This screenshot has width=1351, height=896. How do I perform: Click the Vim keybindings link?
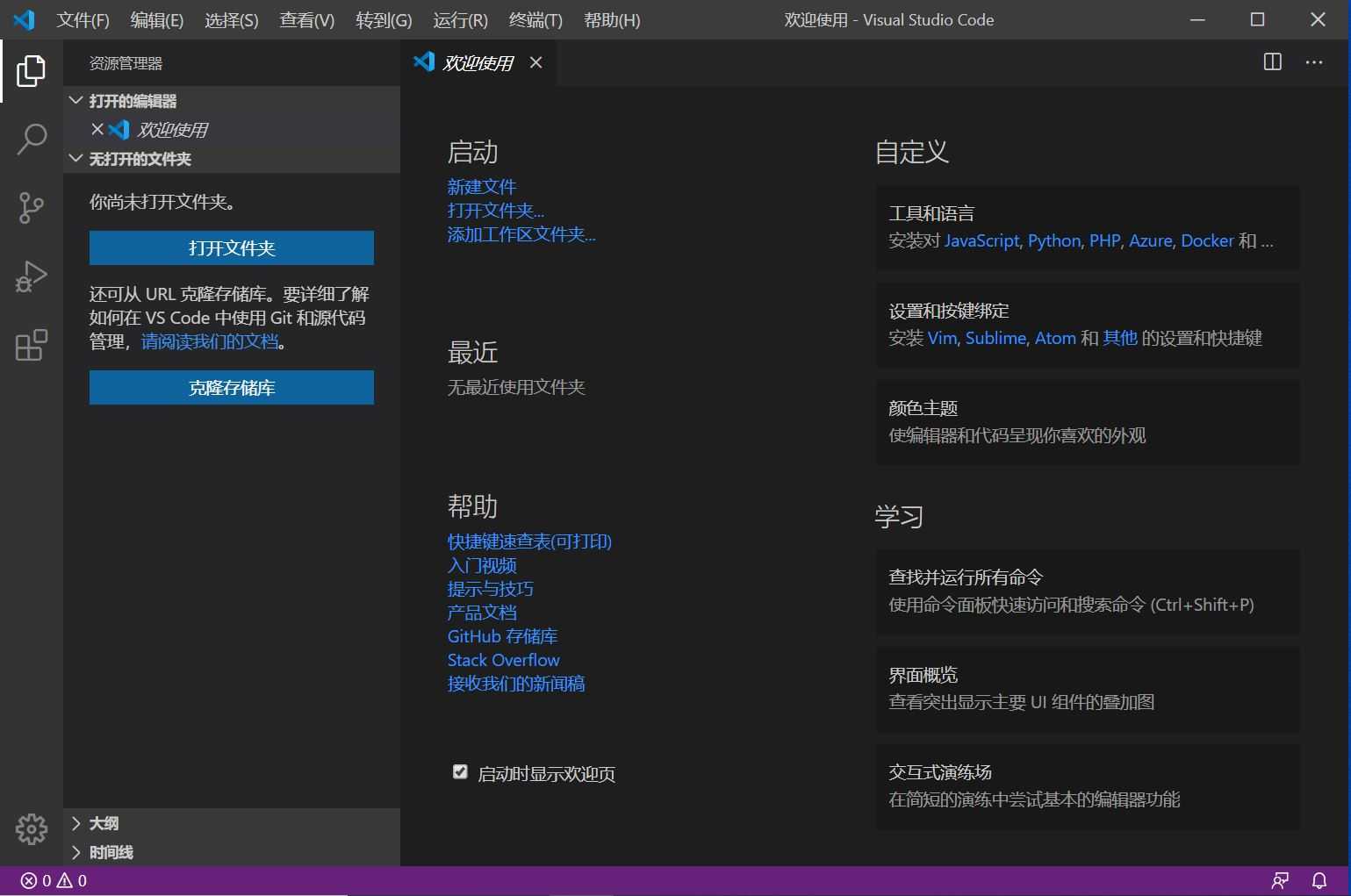pos(942,338)
